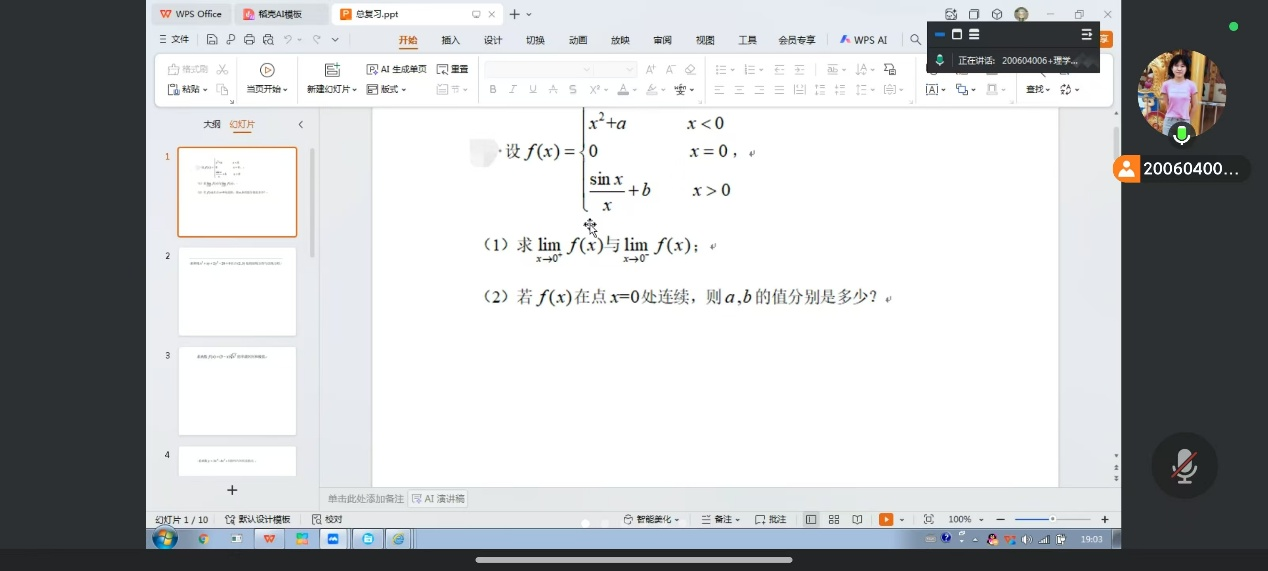This screenshot has height=571, width=1268.
Task: Switch to slide sorter view icon
Action: [834, 520]
